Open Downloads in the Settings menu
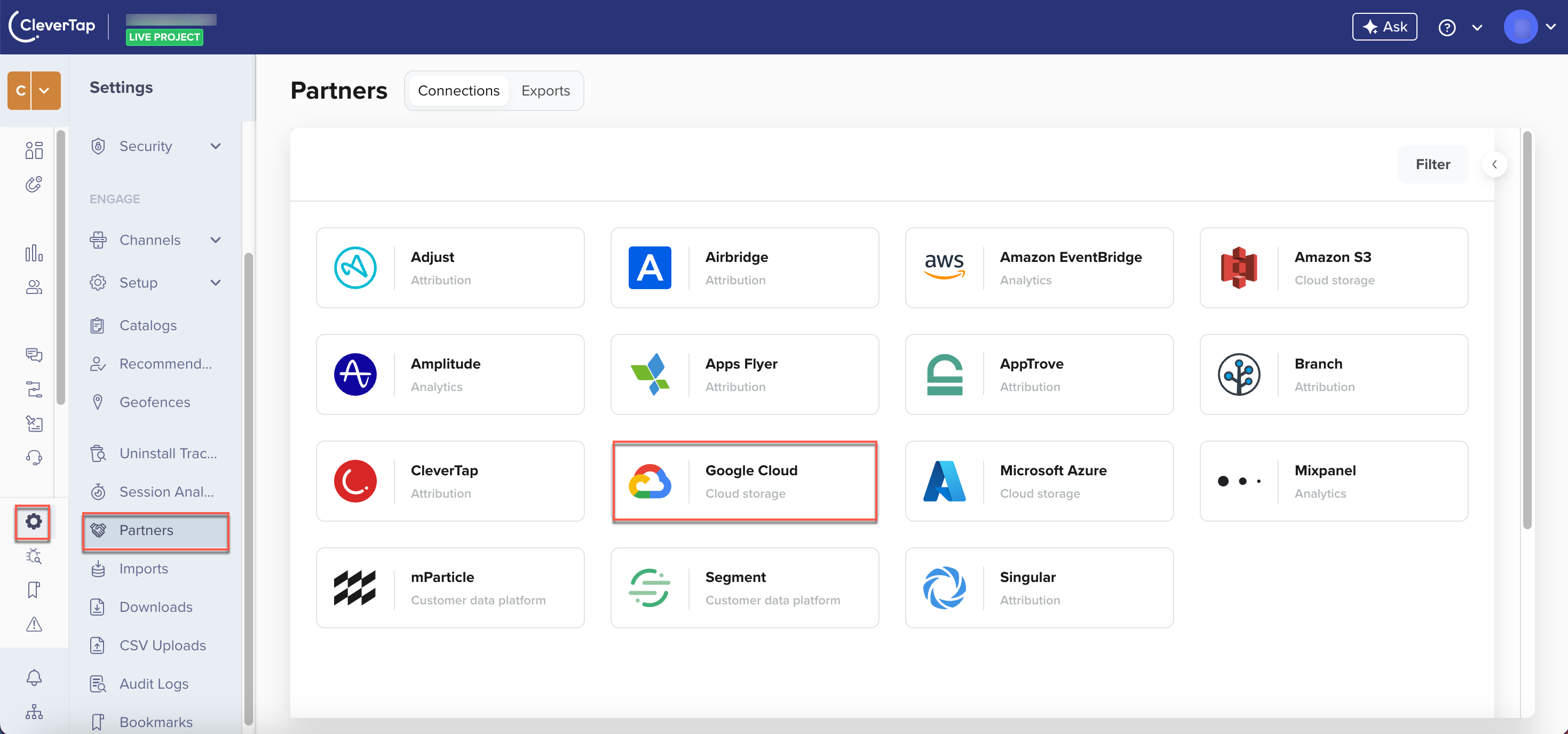 click(x=156, y=607)
